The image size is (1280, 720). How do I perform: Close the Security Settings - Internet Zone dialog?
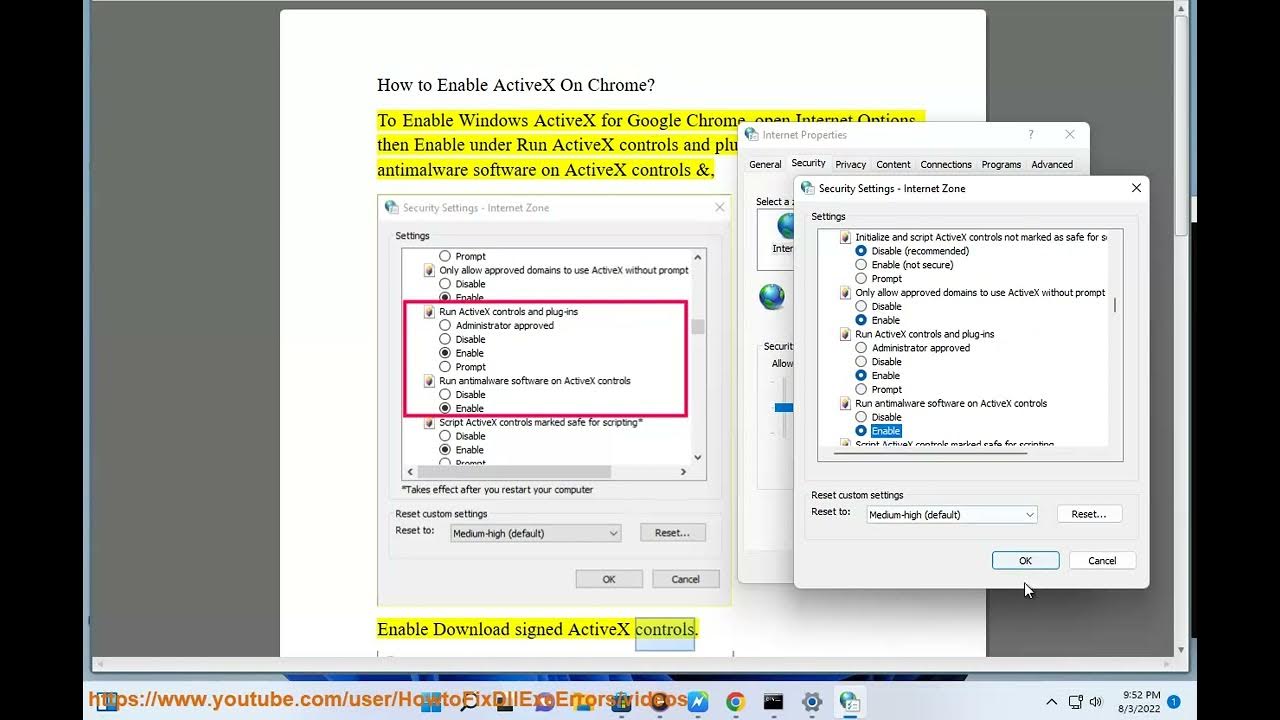pyautogui.click(x=1136, y=188)
